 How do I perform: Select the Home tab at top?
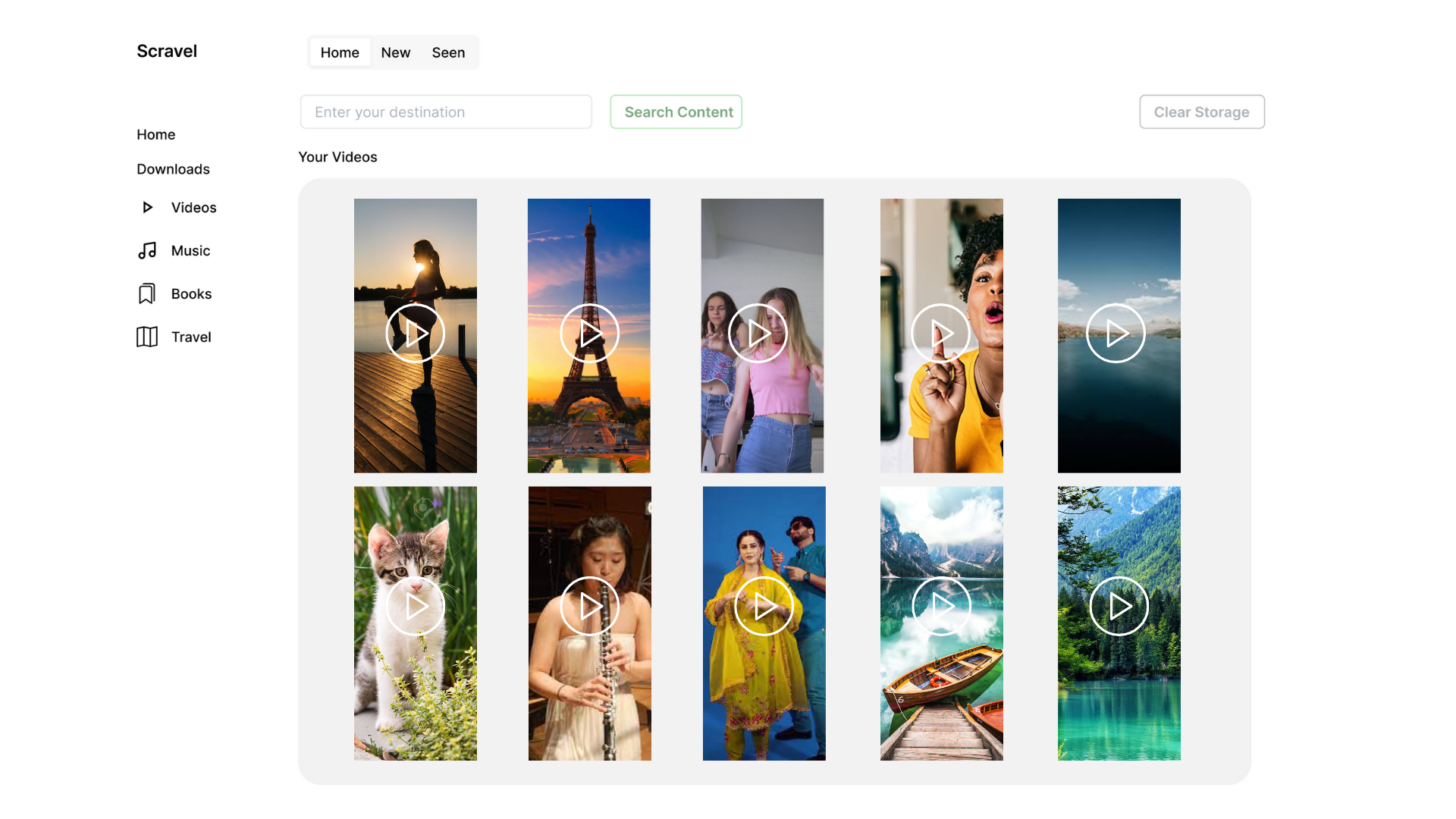point(340,52)
